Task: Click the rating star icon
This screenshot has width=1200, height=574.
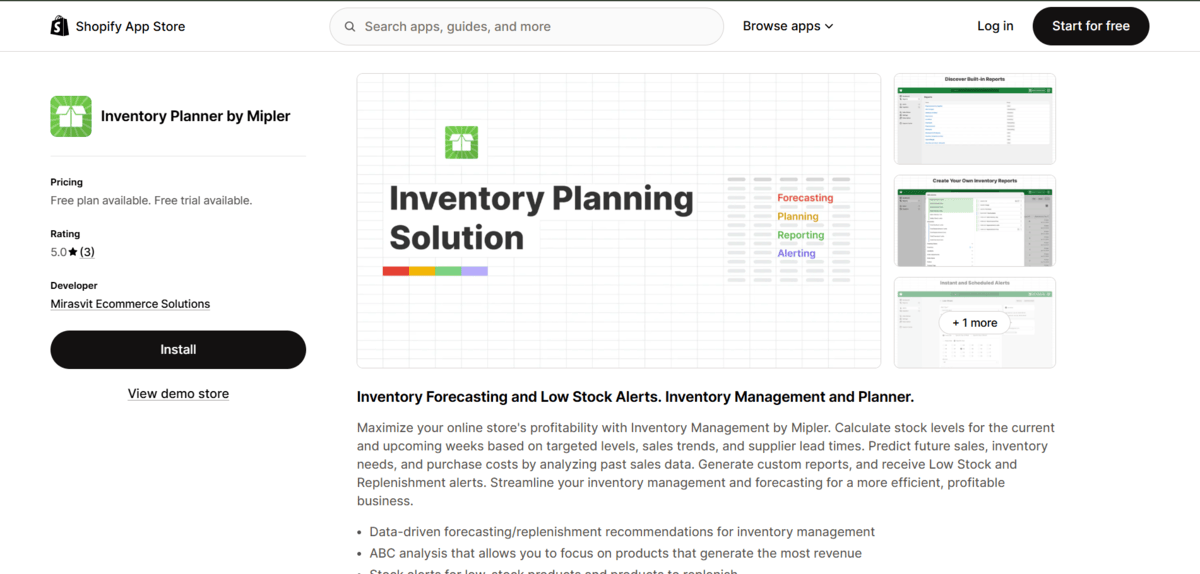Action: pyautogui.click(x=73, y=252)
